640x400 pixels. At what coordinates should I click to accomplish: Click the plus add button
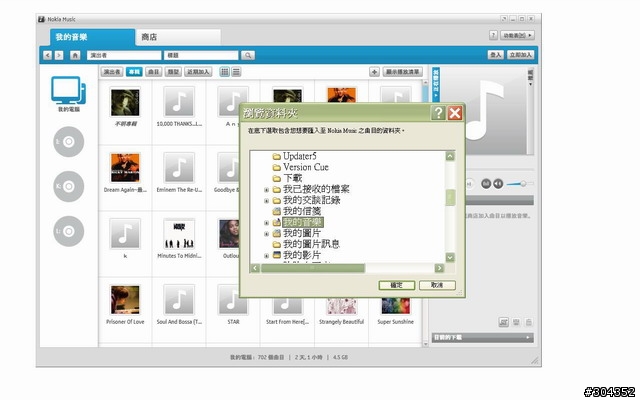pyautogui.click(x=374, y=72)
